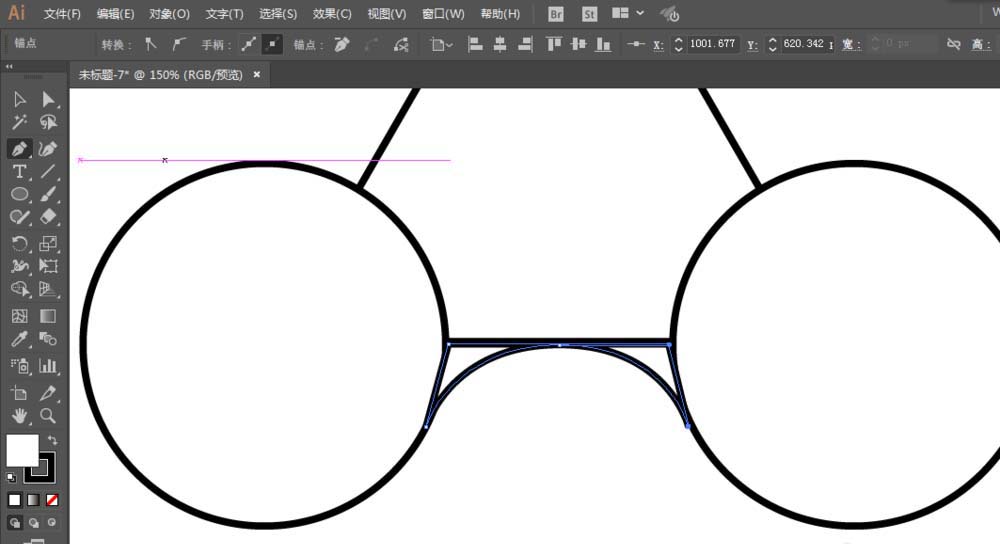The height and width of the screenshot is (544, 1000).
Task: Select the Direct Selection tool
Action: pos(48,99)
